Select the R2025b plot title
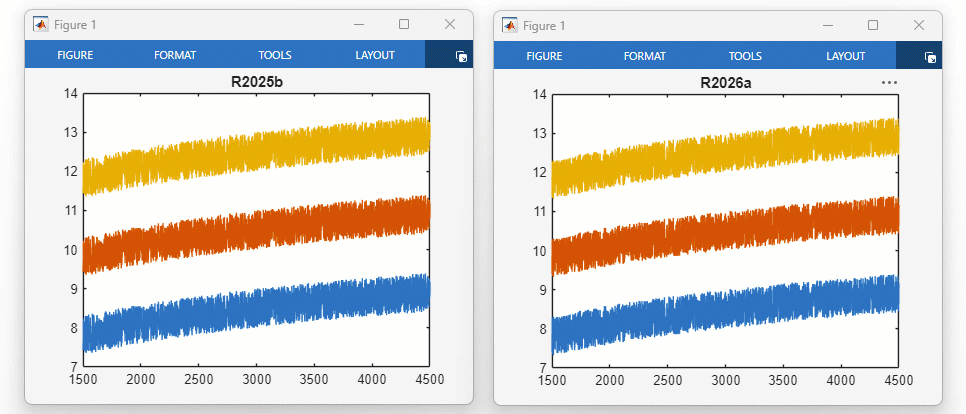966x414 pixels. coord(257,83)
